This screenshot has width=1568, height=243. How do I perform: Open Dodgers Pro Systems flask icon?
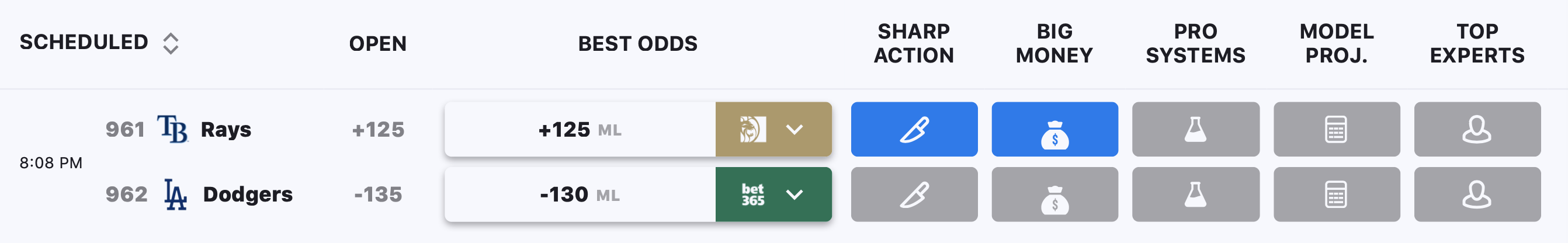[1195, 195]
